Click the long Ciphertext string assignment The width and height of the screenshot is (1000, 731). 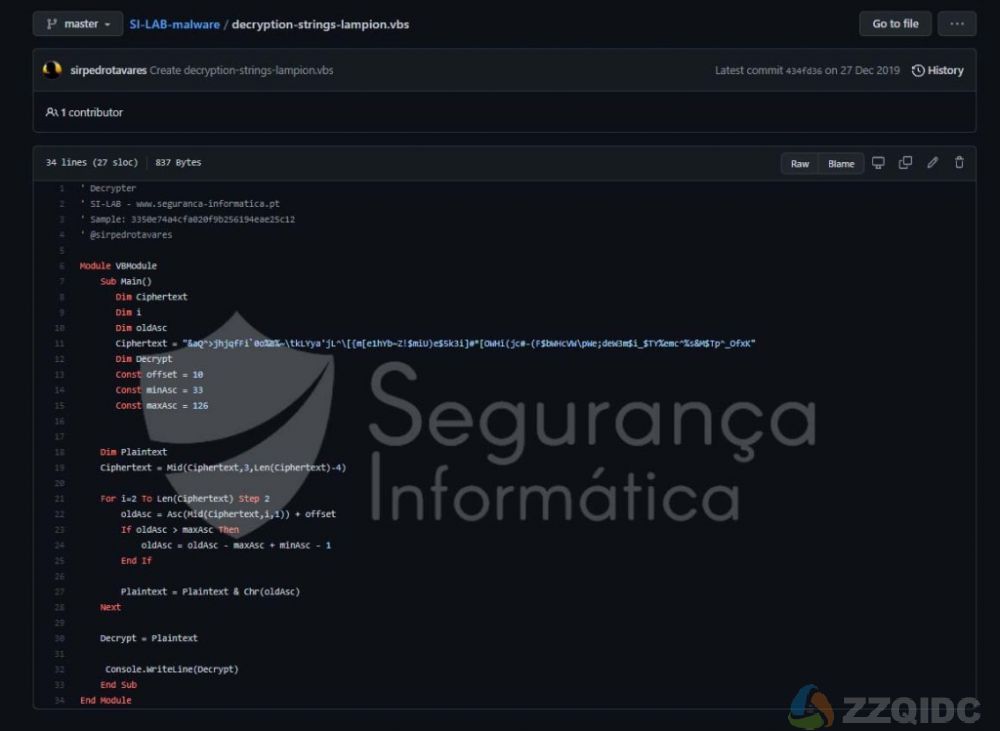[435, 343]
